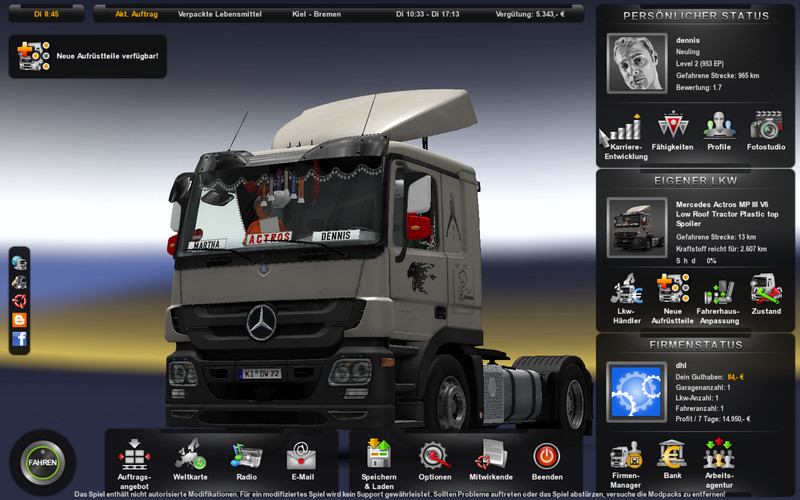Image resolution: width=800 pixels, height=500 pixels.
Task: Click the red SCS logo icon
Action: pyautogui.click(x=19, y=301)
